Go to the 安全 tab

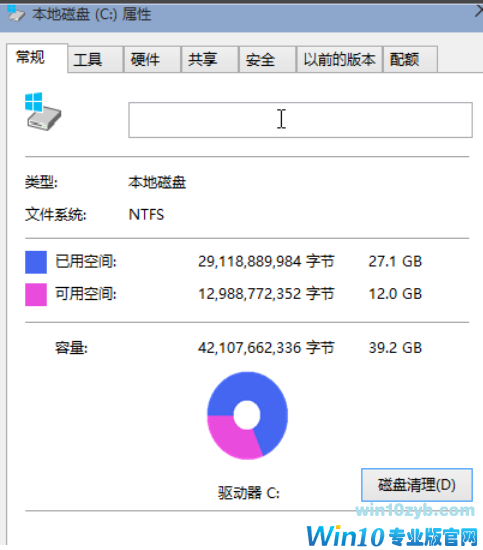[267, 59]
